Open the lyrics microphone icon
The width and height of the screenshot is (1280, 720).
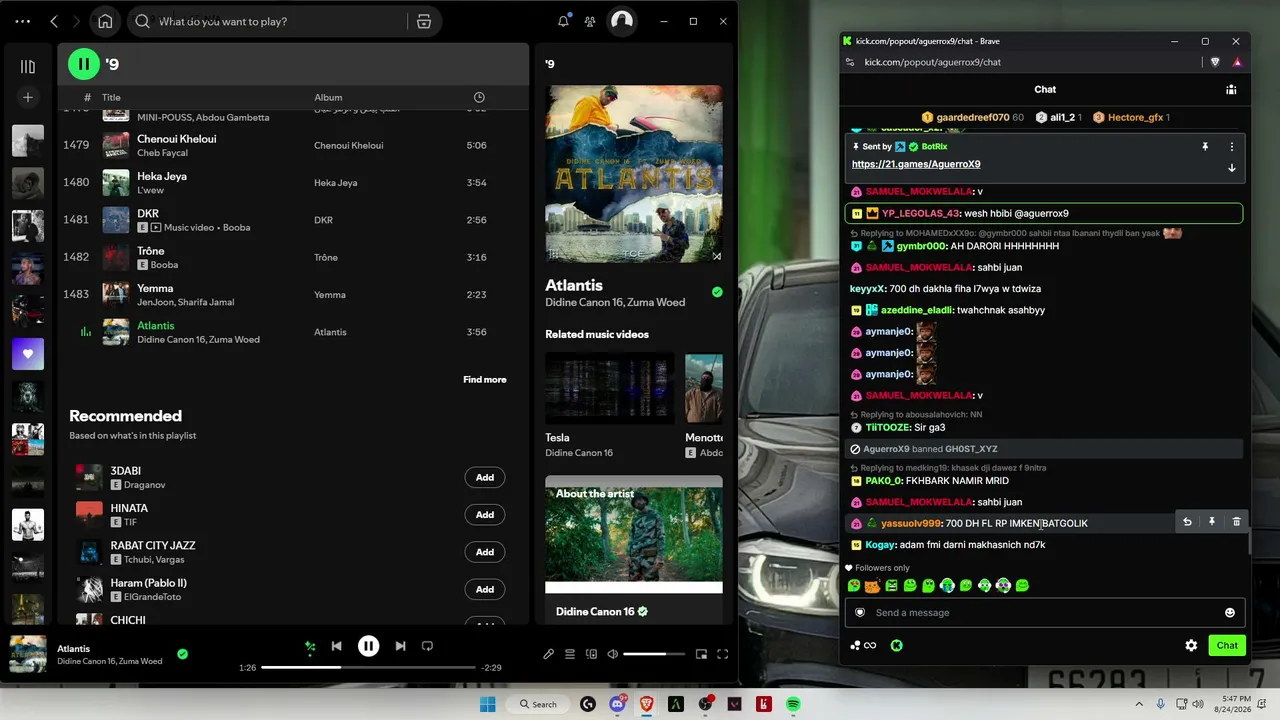coord(548,654)
